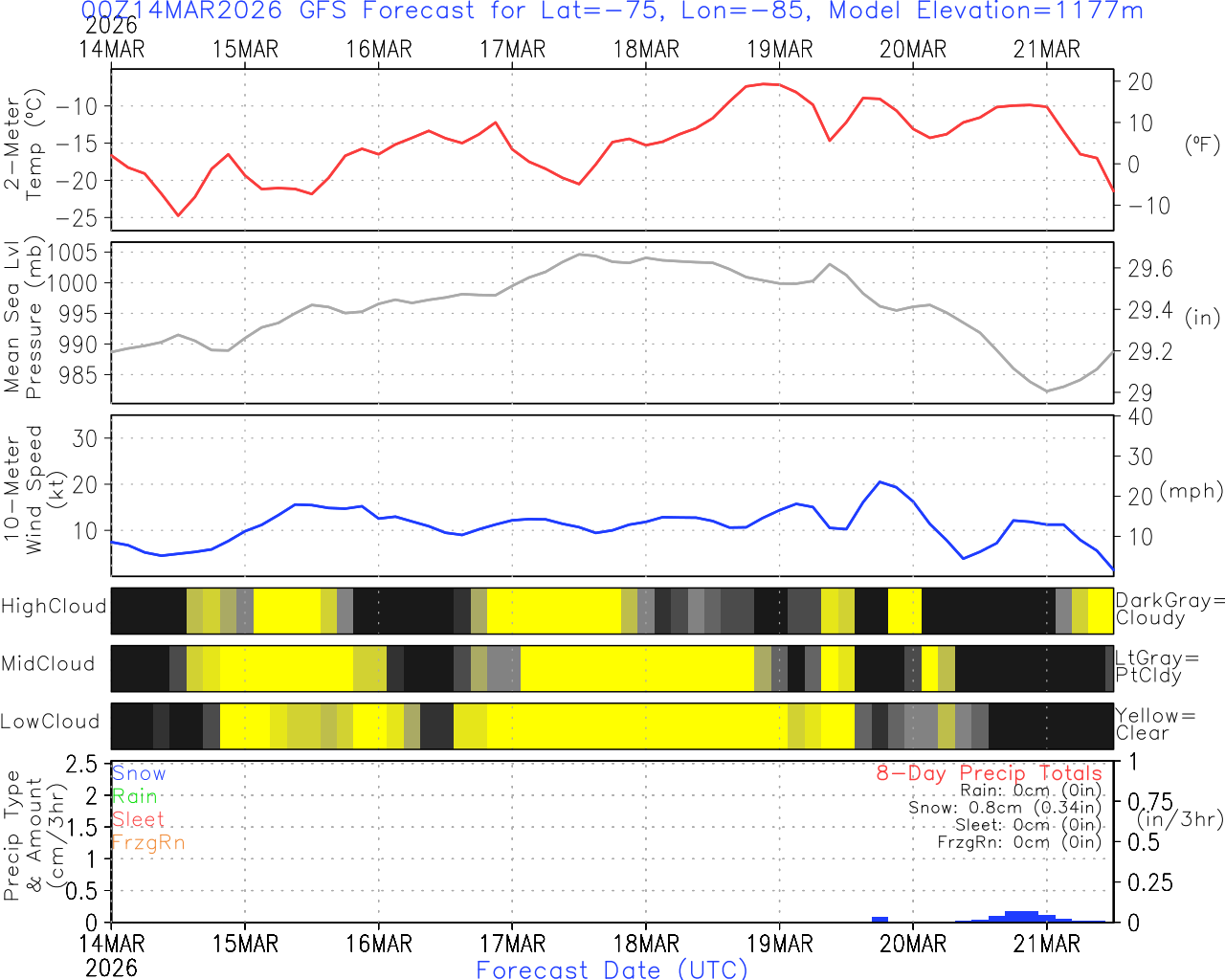Click the HighCloud row label
The image size is (1225, 980).
(x=54, y=607)
